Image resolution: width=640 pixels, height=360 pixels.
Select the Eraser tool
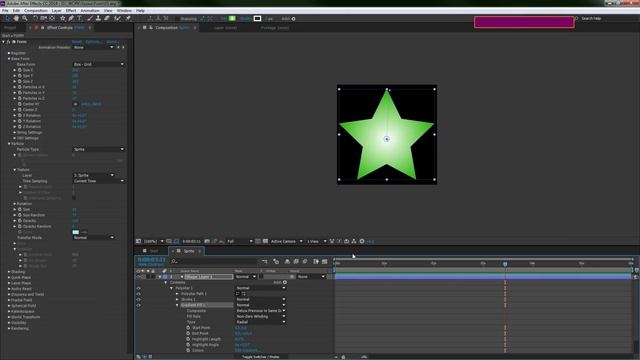(x=107, y=18)
